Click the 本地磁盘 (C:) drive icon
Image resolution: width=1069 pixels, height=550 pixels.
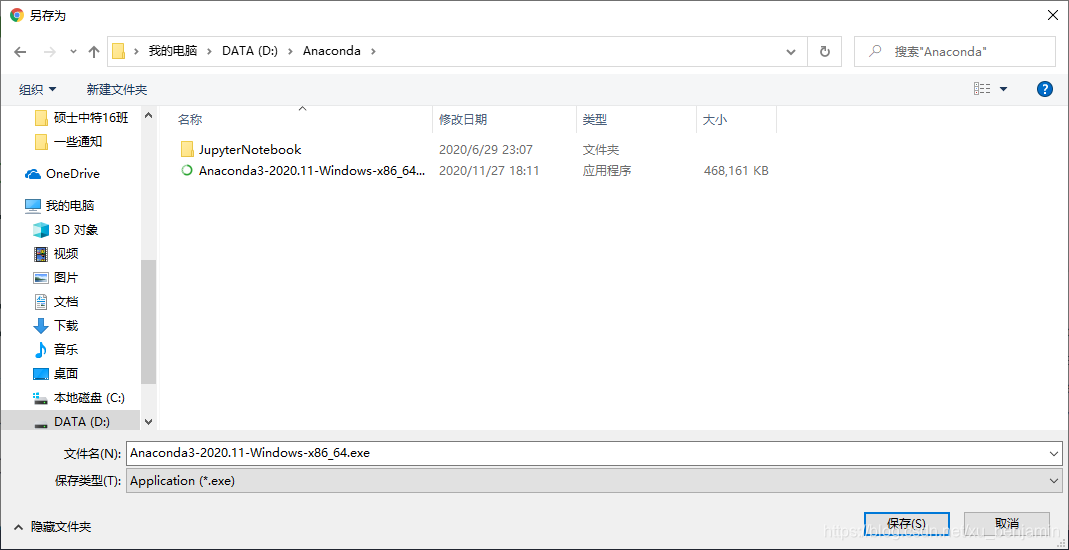[x=42, y=397]
